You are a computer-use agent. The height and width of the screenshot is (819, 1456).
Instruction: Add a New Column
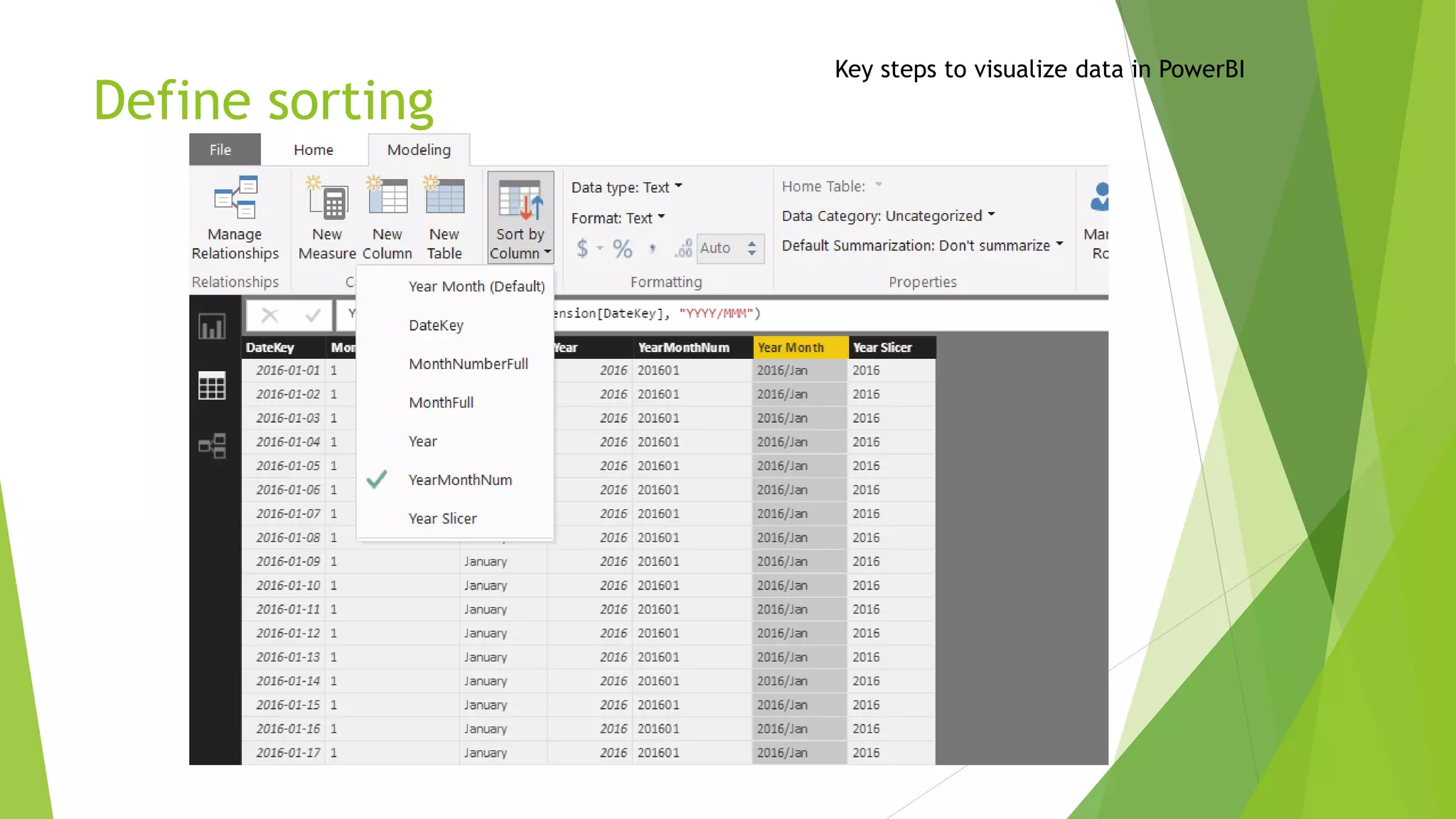click(x=387, y=218)
